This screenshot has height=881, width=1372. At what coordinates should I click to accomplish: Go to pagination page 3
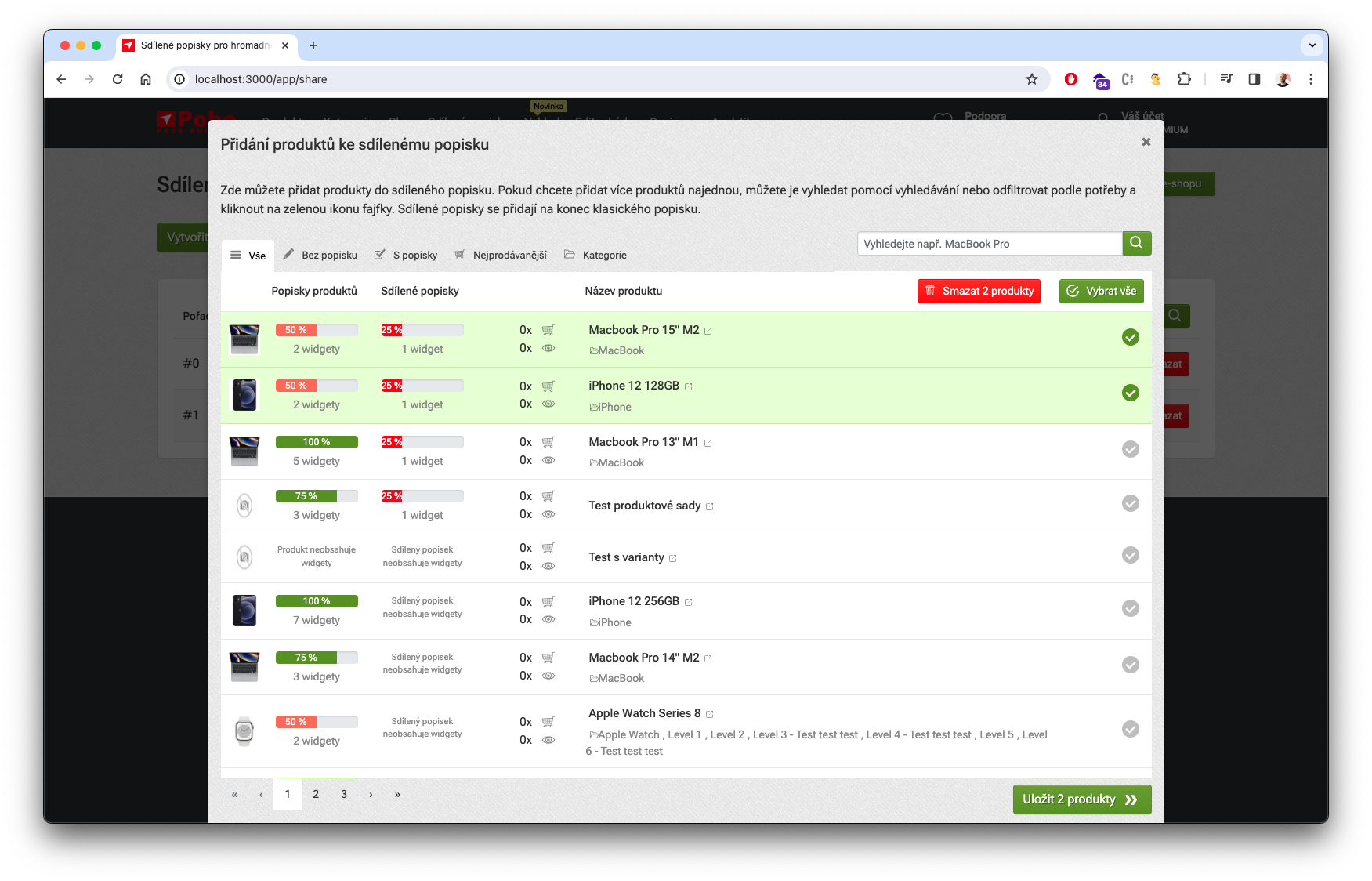[x=344, y=794]
